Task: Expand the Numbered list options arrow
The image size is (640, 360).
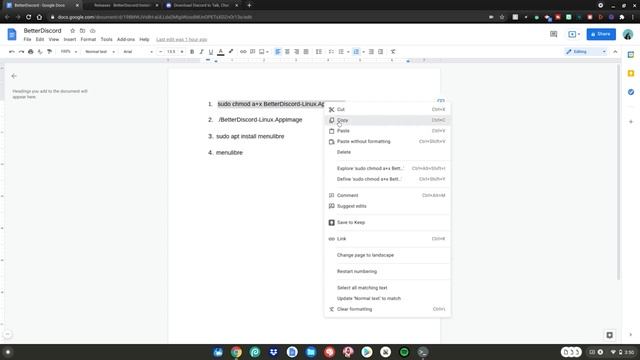Action: tap(363, 52)
